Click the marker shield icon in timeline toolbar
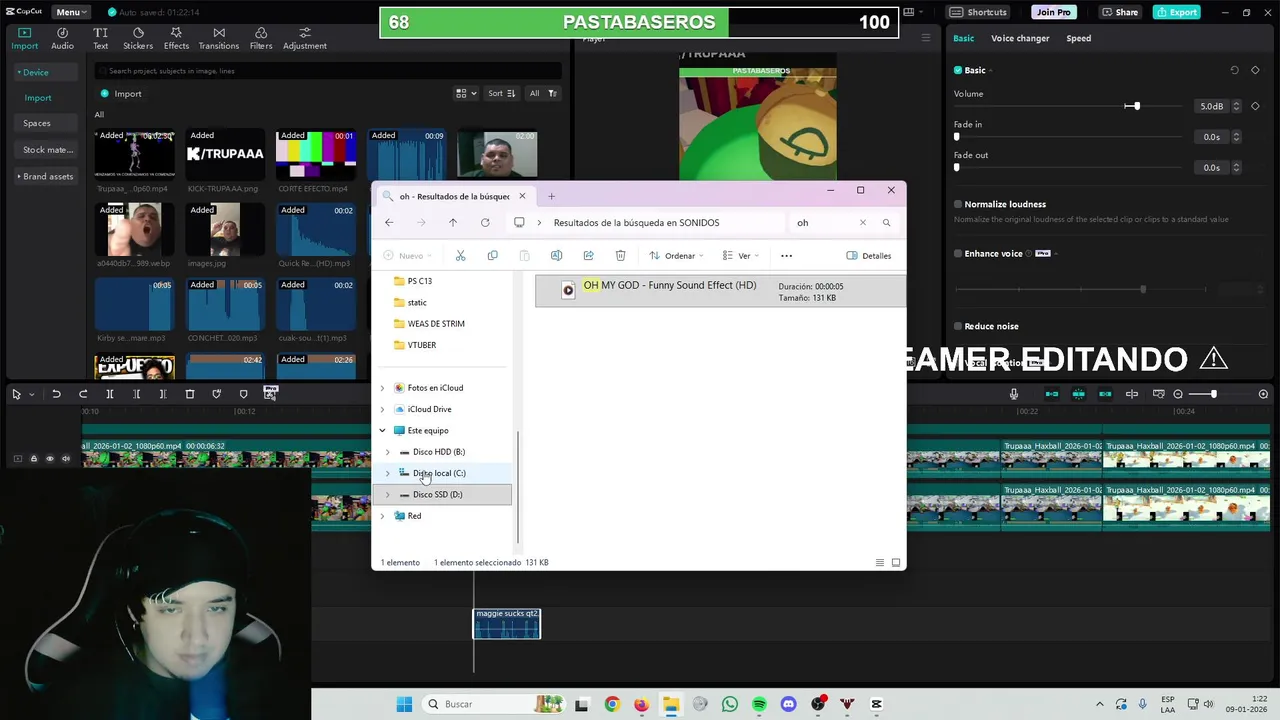The height and width of the screenshot is (720, 1280). pyautogui.click(x=243, y=394)
